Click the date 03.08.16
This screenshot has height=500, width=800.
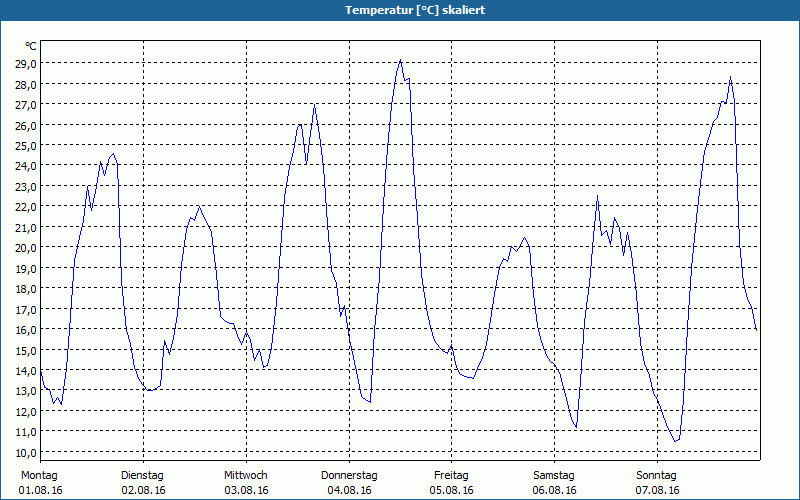click(246, 490)
